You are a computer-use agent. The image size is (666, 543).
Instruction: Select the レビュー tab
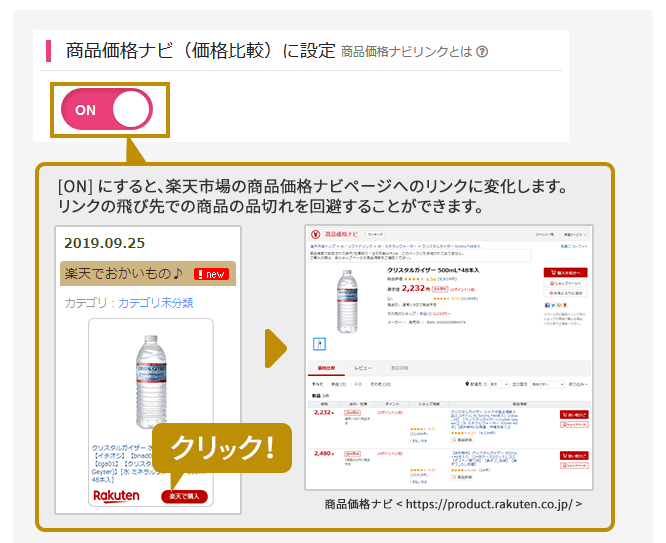pyautogui.click(x=363, y=368)
